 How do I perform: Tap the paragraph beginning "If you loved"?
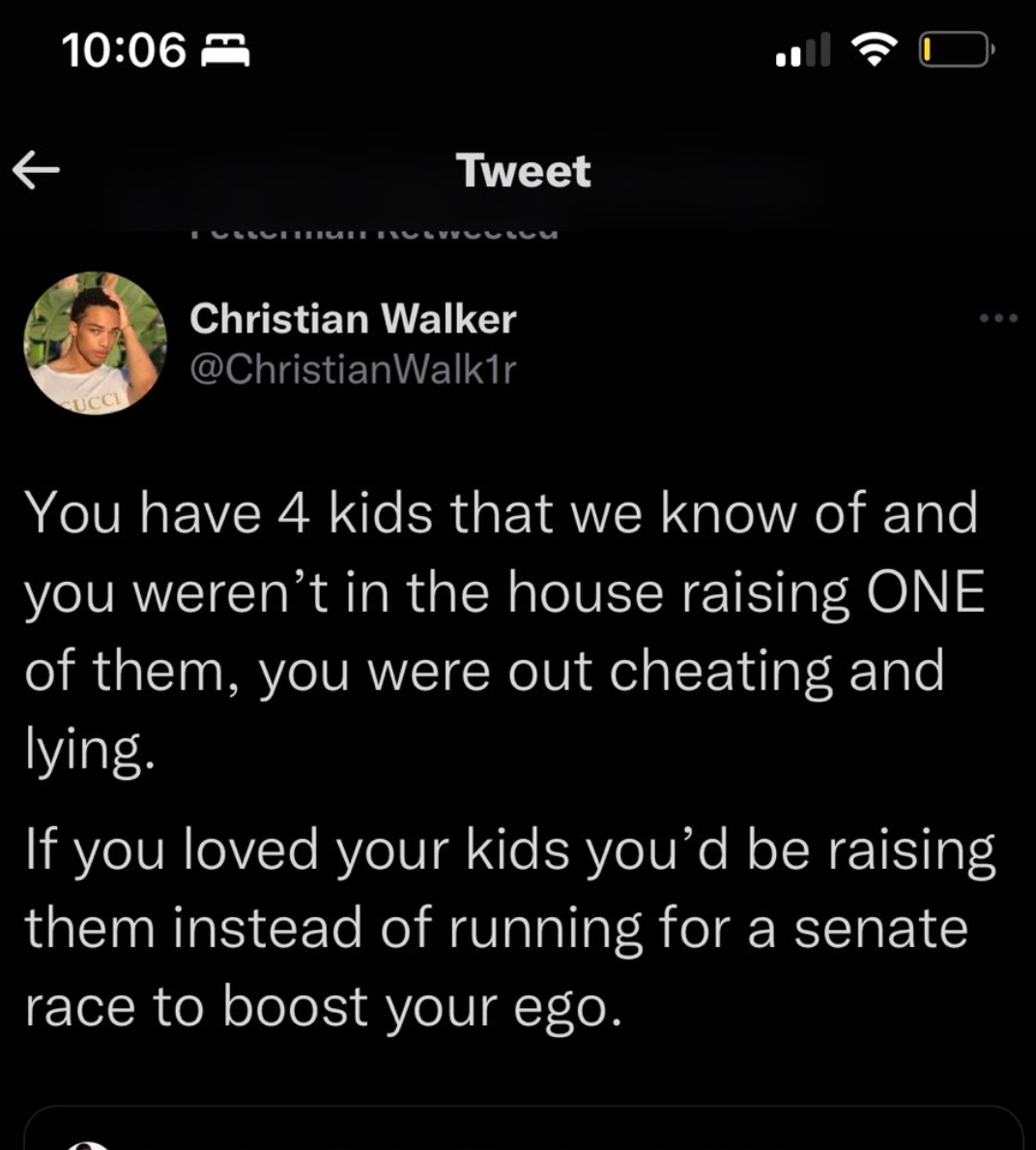click(x=508, y=928)
